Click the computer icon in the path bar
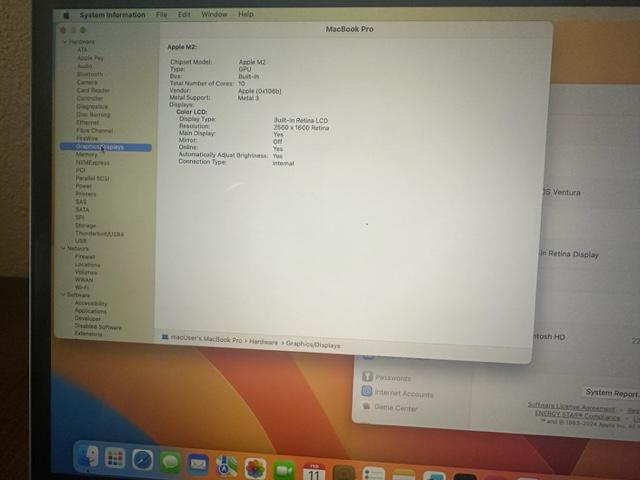640x480 pixels. click(165, 337)
